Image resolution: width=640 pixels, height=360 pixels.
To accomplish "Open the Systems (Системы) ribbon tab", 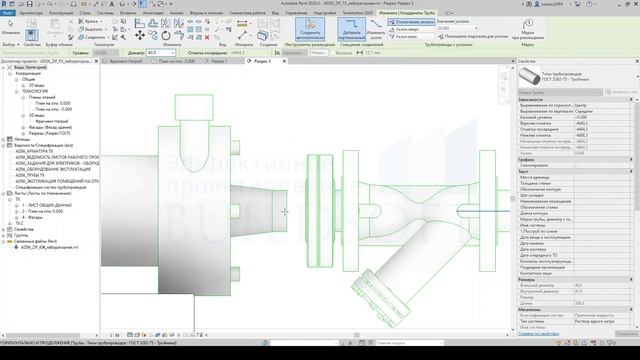I will coord(105,13).
